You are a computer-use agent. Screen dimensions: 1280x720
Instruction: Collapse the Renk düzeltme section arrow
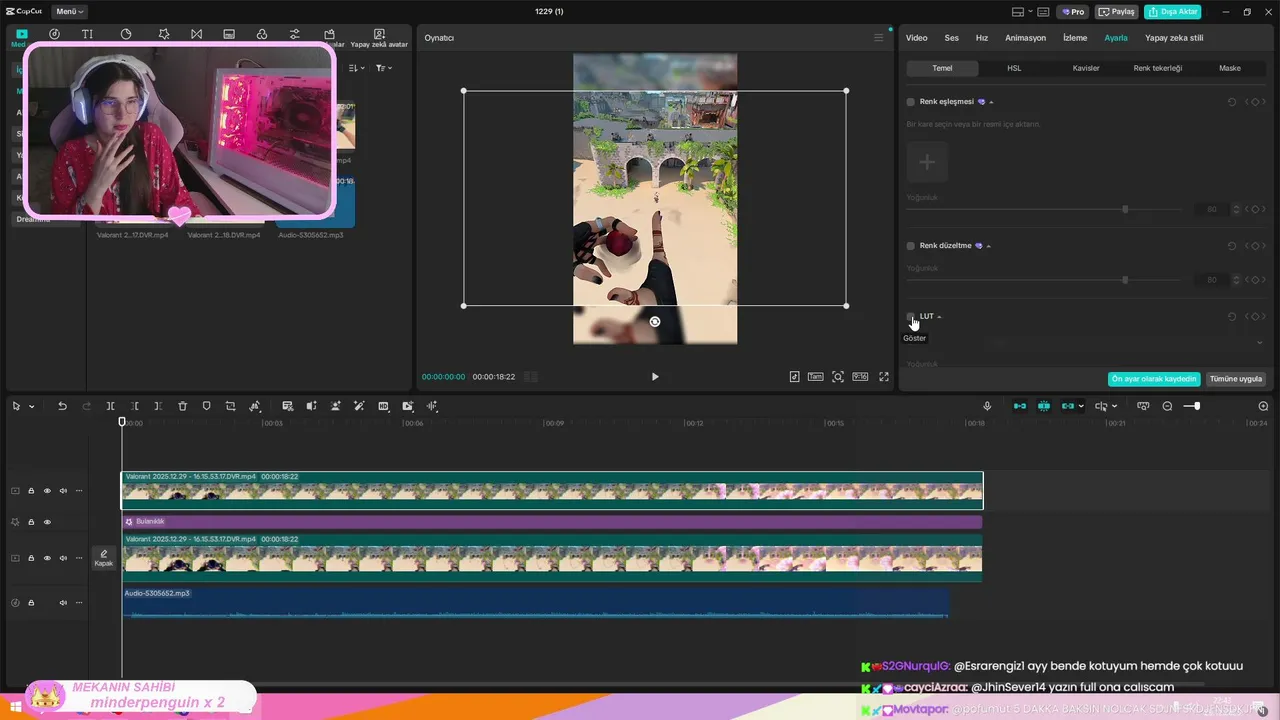point(989,246)
